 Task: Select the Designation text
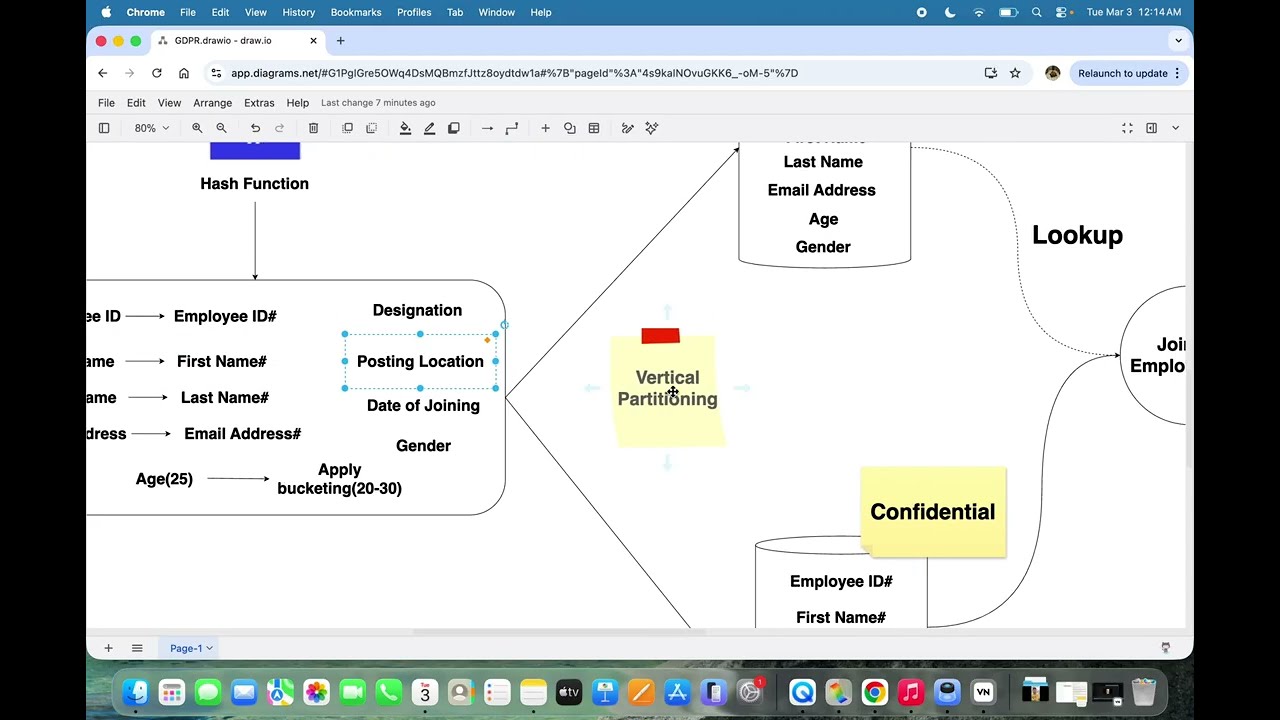[417, 310]
